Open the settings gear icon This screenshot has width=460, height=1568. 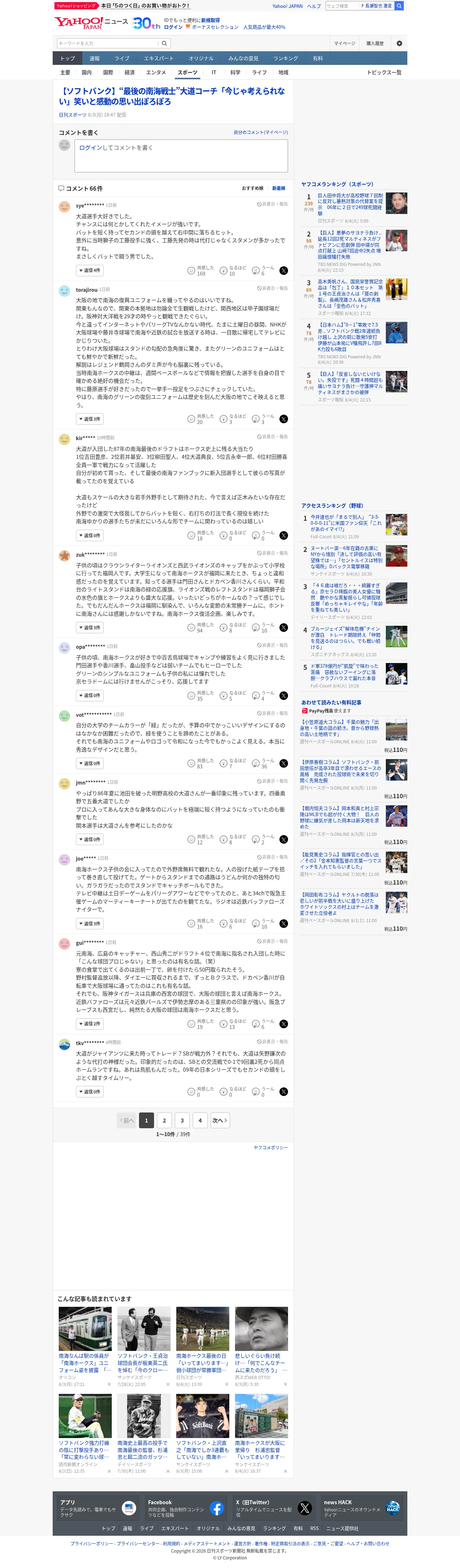399,43
